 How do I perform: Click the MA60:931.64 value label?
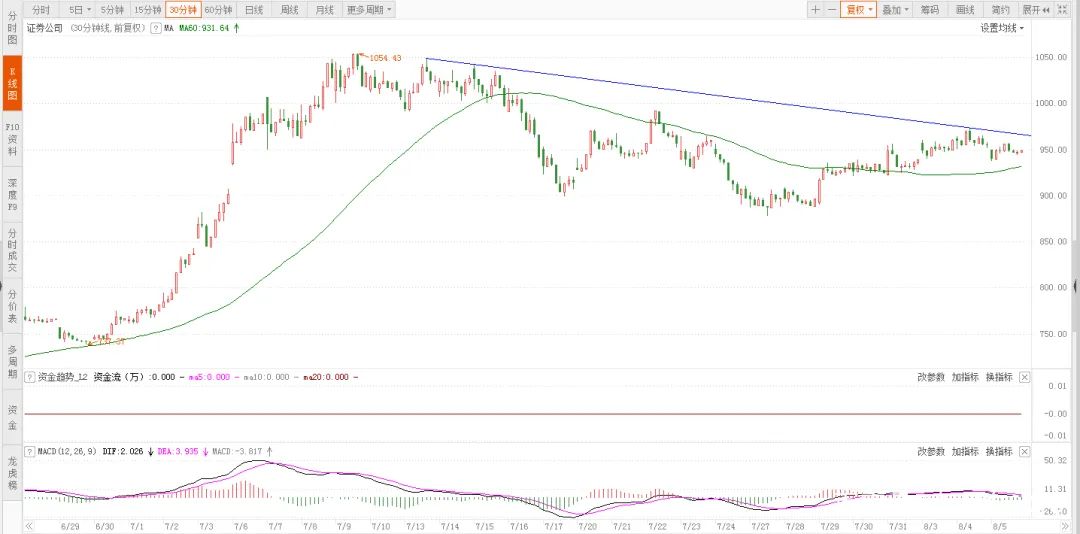[204, 28]
